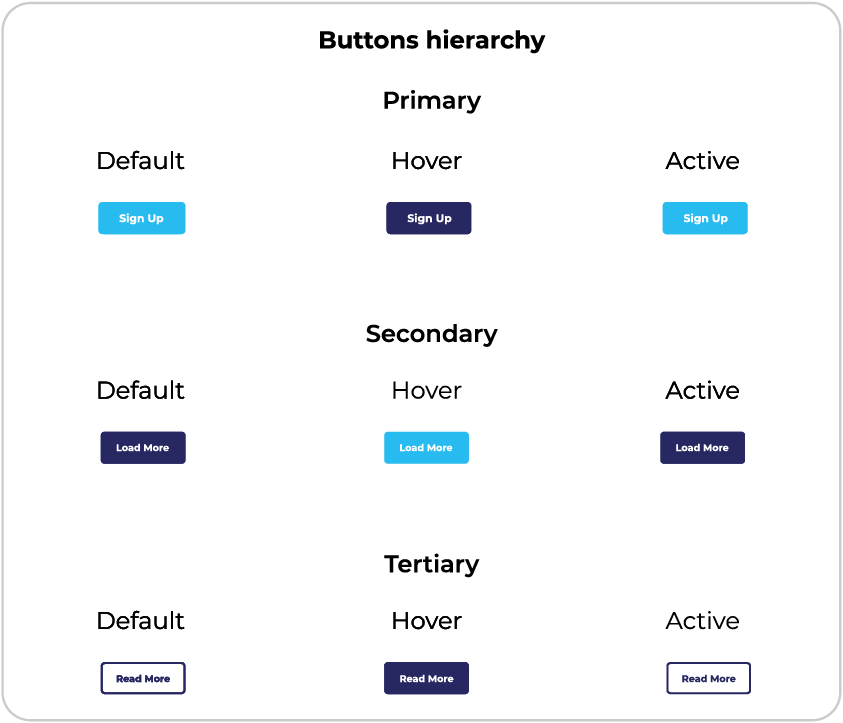Click the secondary active Load More button

[702, 448]
